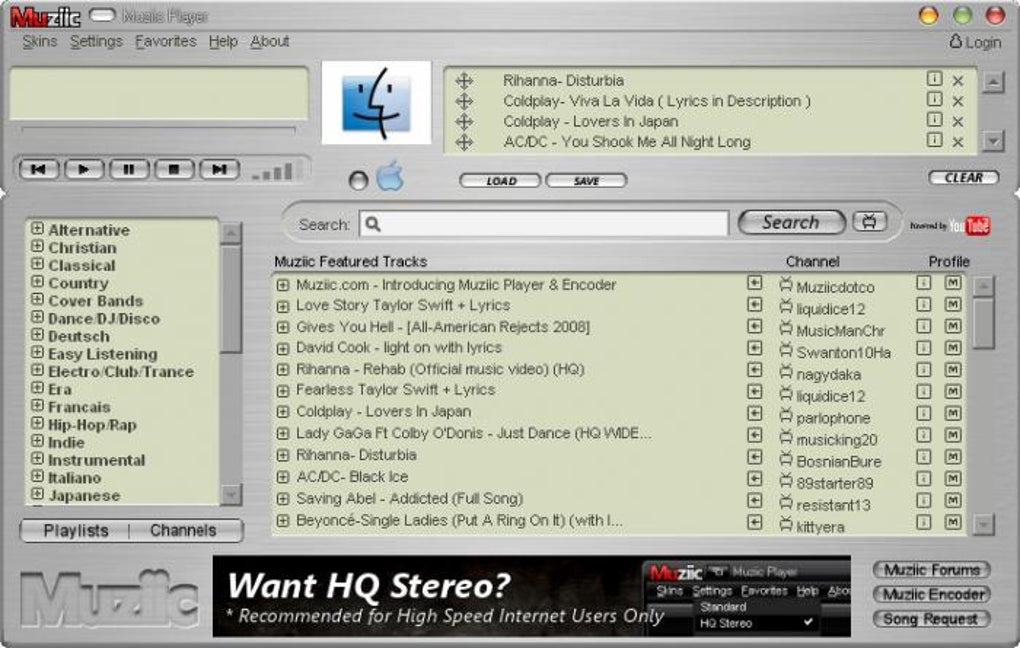Open parlophone channel
Screen dimensions: 1020x648
pyautogui.click(x=825, y=418)
